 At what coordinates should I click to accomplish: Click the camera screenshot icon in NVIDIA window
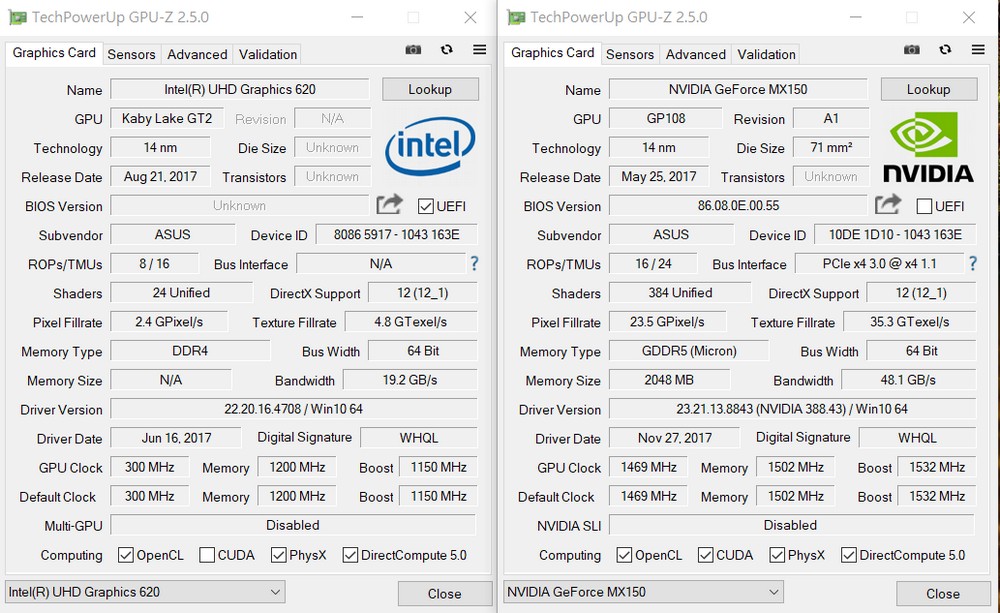pos(911,49)
